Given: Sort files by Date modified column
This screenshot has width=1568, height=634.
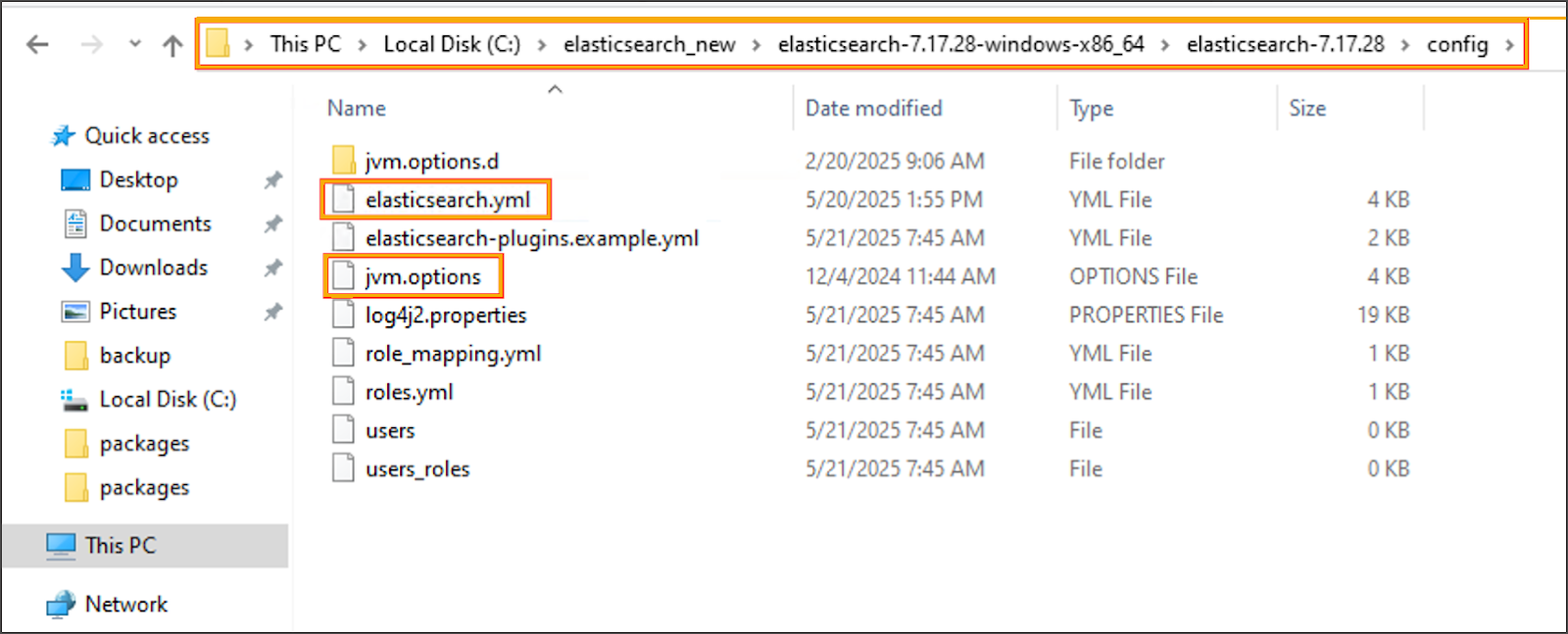Looking at the screenshot, I should [873, 109].
